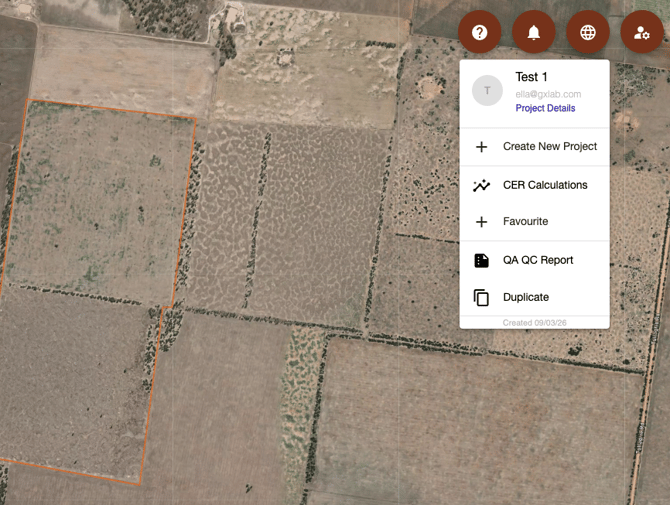Select Create New Project menu entry
Image resolution: width=670 pixels, height=505 pixels.
tap(550, 147)
